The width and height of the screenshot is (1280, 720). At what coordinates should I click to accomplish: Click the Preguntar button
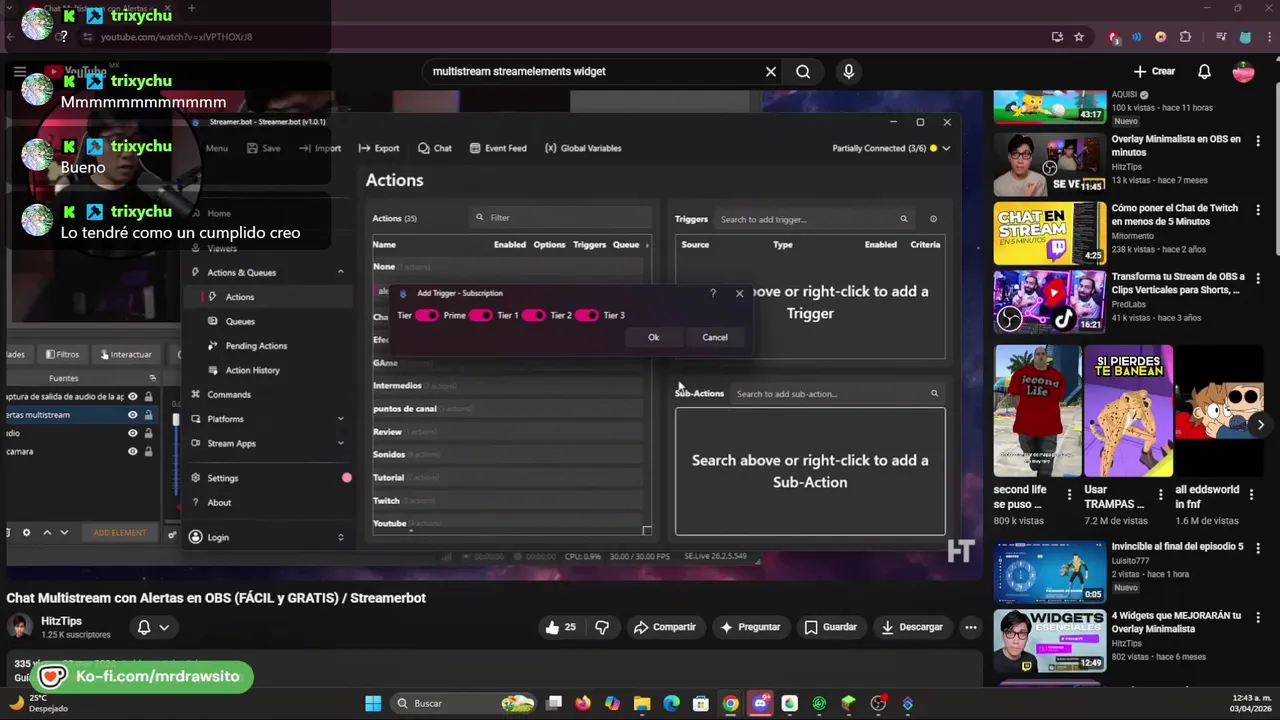pyautogui.click(x=749, y=627)
